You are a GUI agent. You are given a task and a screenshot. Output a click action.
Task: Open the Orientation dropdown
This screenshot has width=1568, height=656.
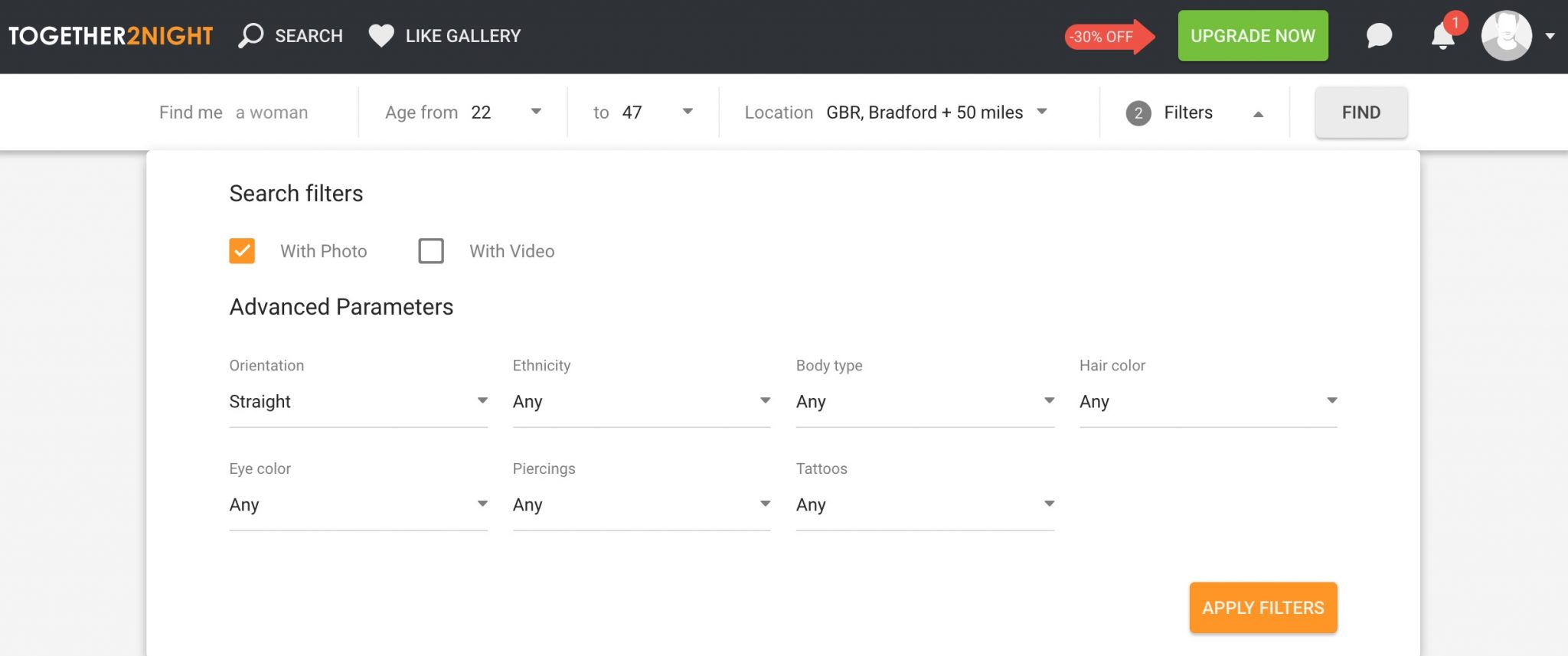coord(358,402)
